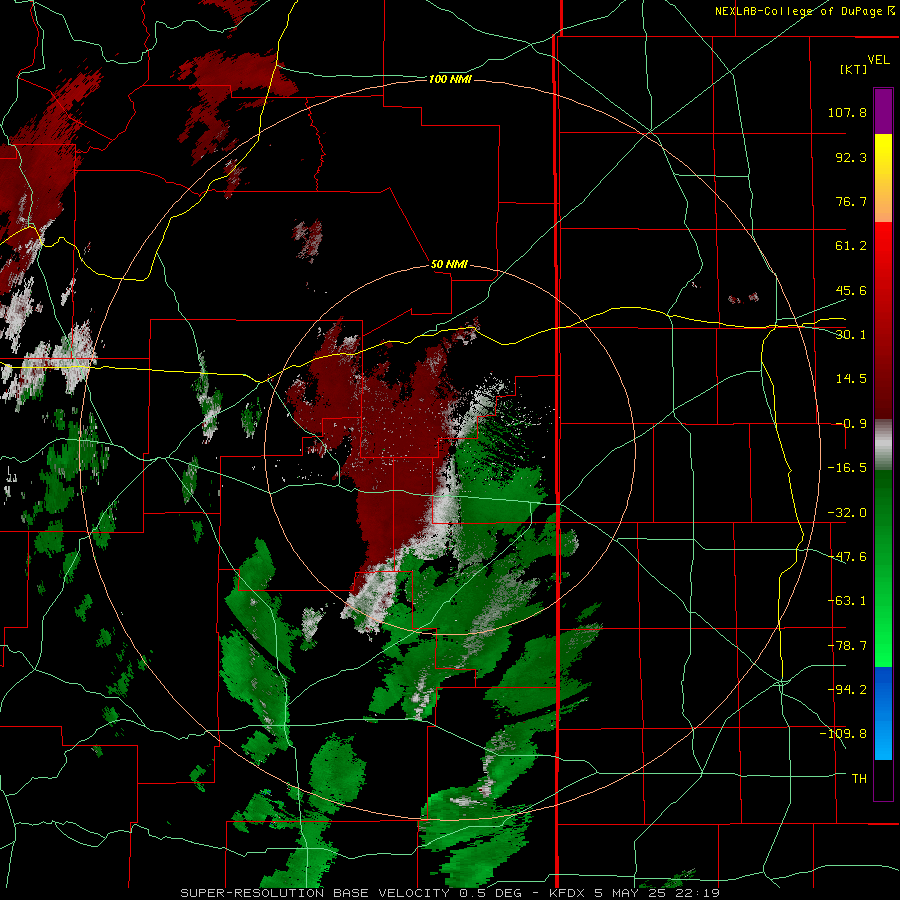Image resolution: width=900 pixels, height=900 pixels.
Task: Click the 92.3 legend value
Action: 851,157
